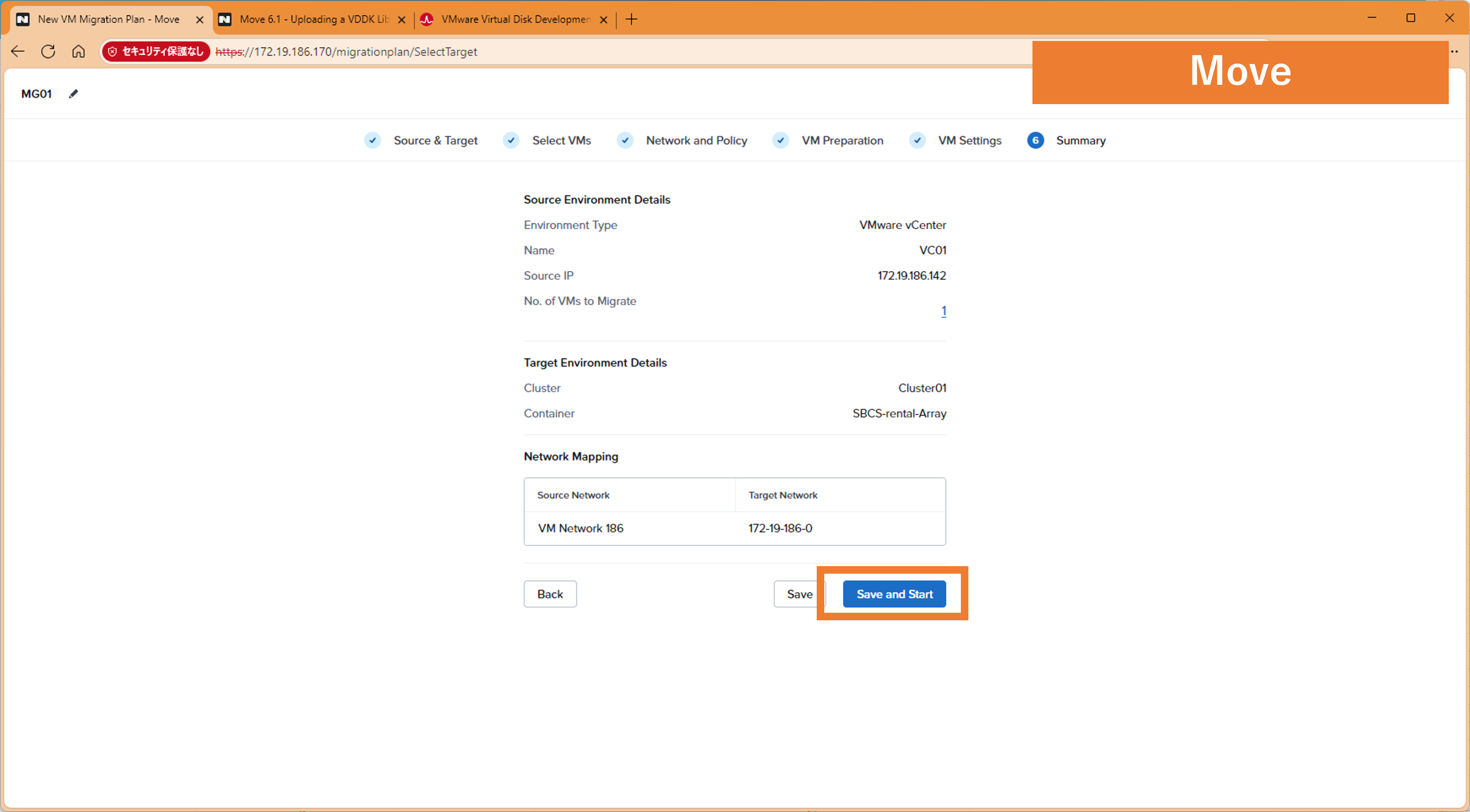Click the browser address bar URL

click(x=346, y=52)
